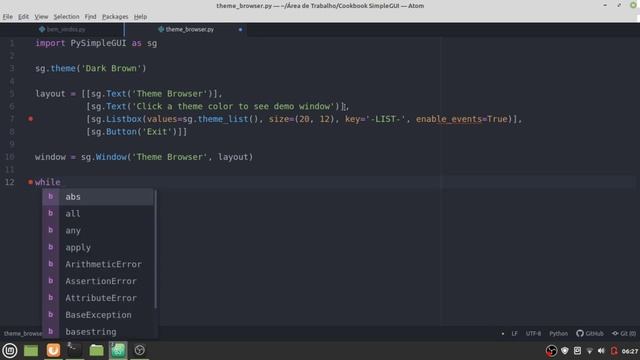Image resolution: width=640 pixels, height=360 pixels.
Task: Open the Packages menu
Action: [x=115, y=17]
